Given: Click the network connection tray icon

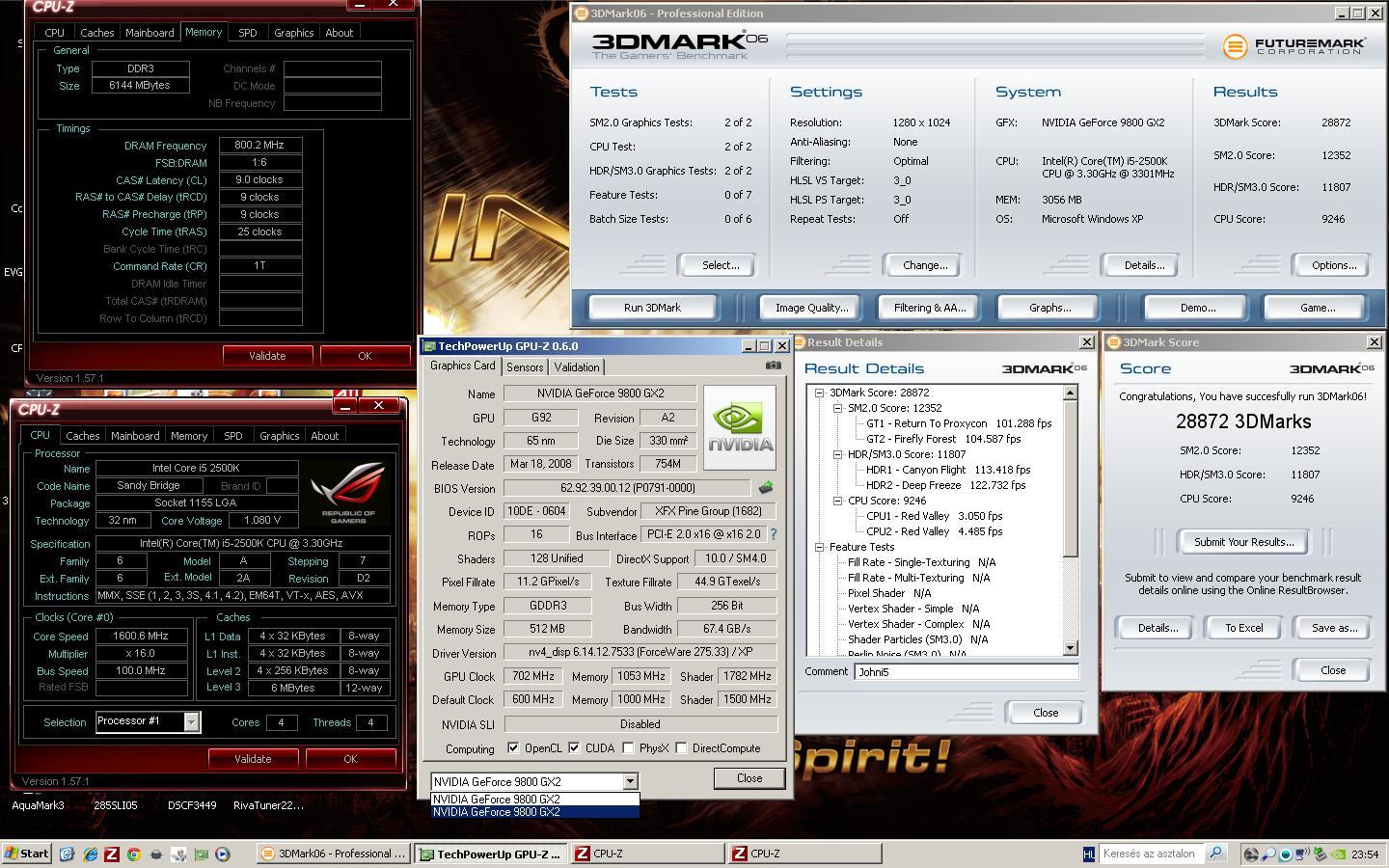Looking at the screenshot, I should [1302, 854].
